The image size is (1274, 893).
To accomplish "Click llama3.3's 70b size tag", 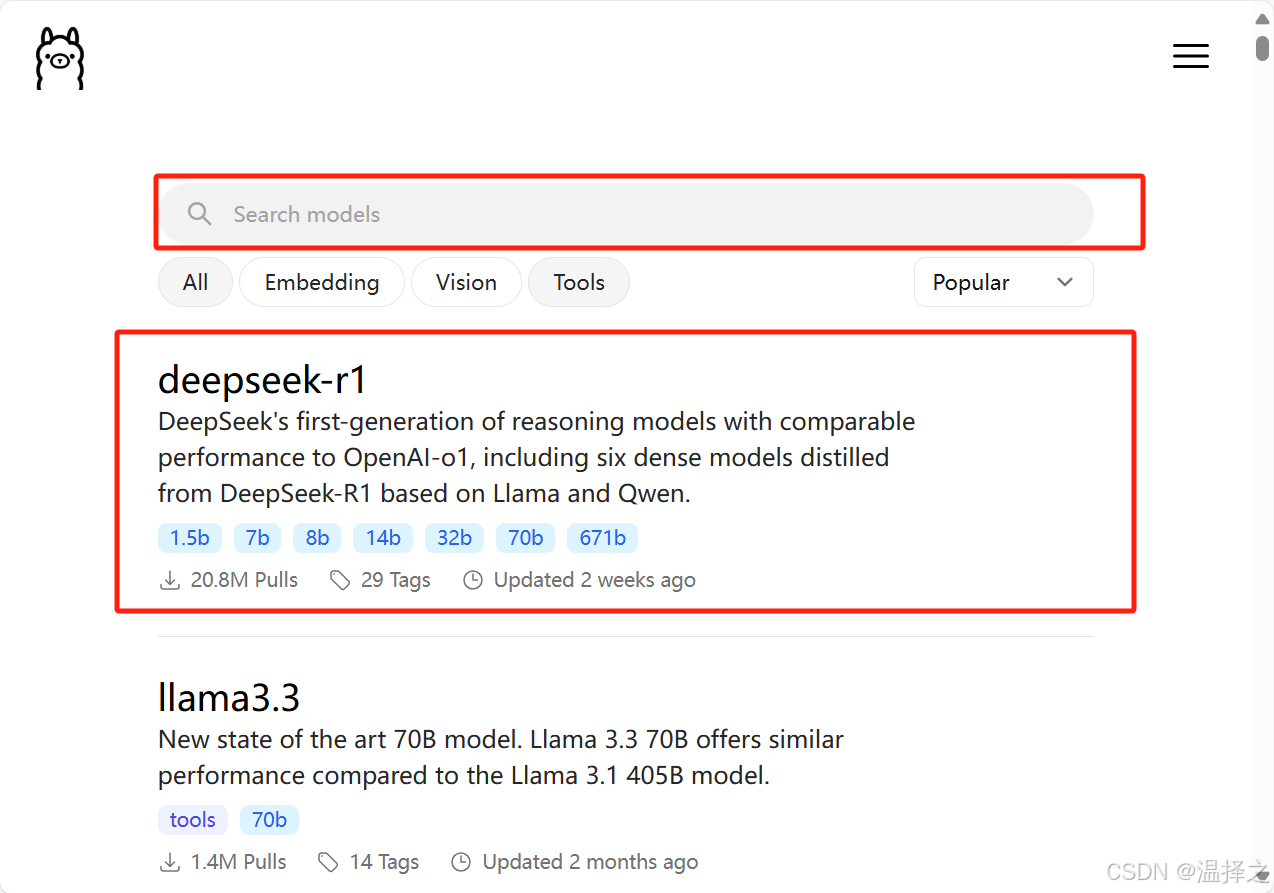I will coord(269,820).
